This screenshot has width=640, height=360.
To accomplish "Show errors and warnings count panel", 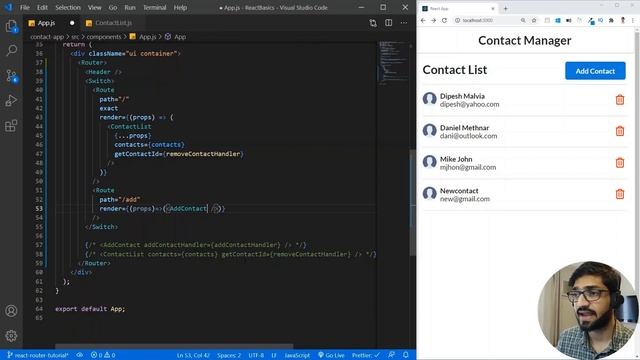I will pos(103,355).
